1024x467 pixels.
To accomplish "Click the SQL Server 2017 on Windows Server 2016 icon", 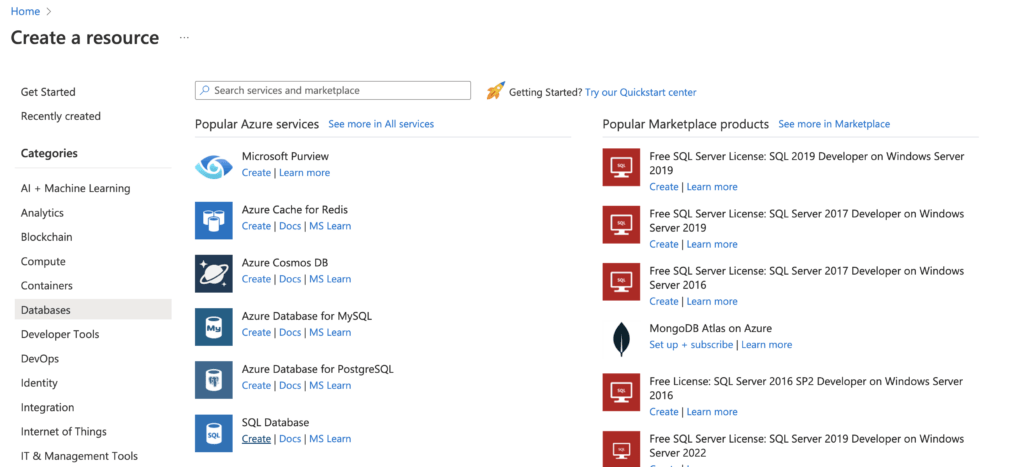I will click(x=621, y=282).
